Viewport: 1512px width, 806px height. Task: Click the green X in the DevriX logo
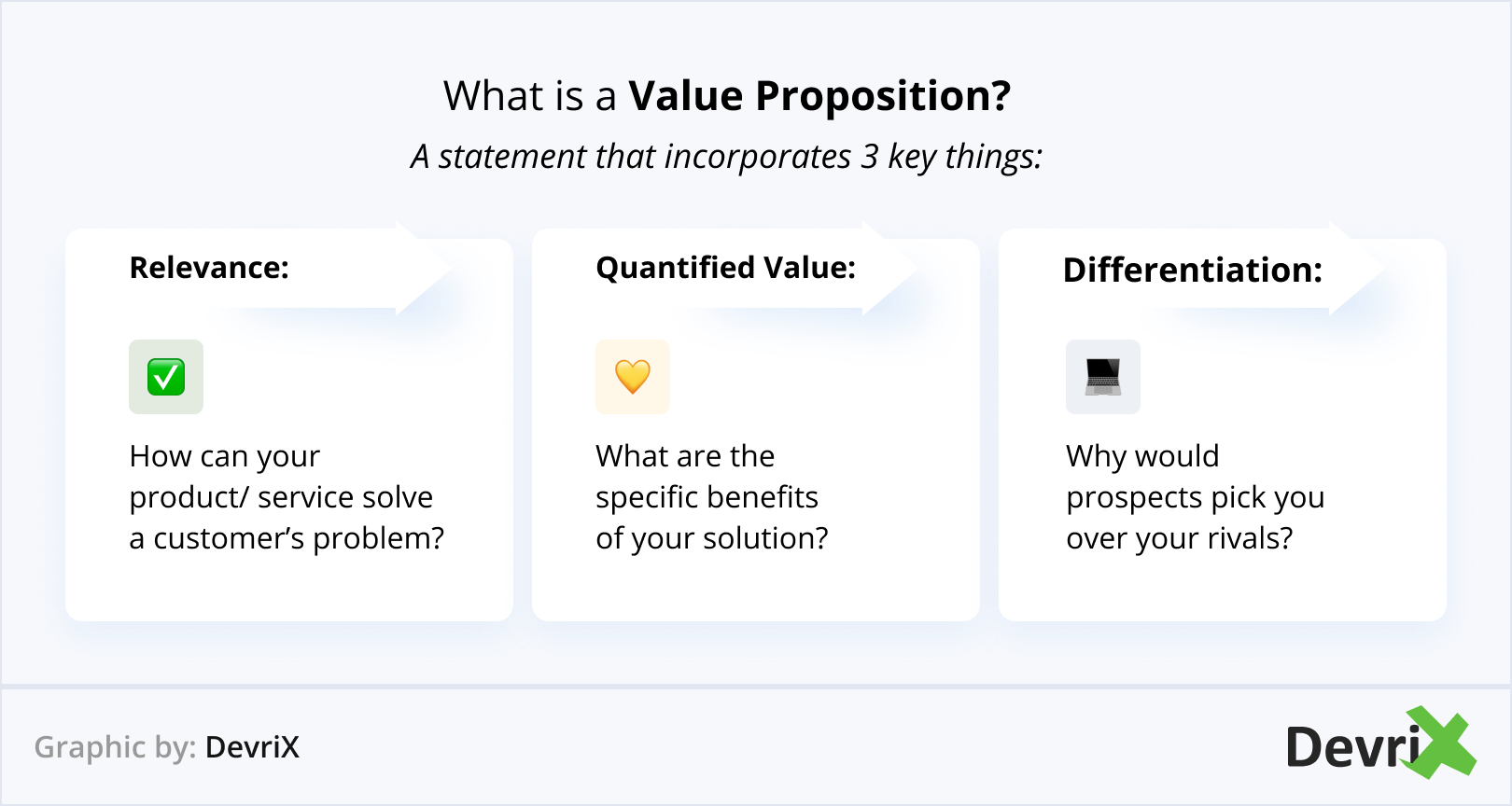coord(1442,743)
